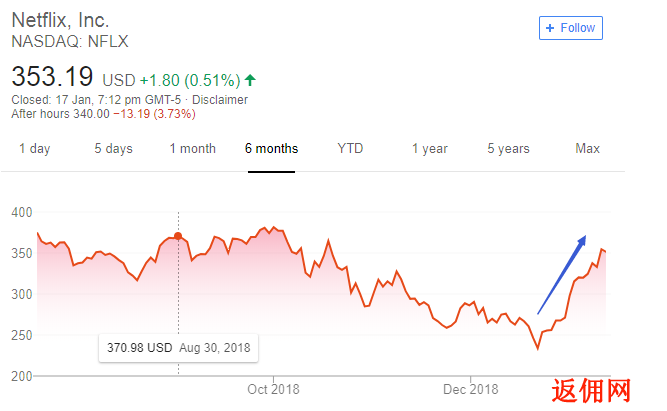667x411 pixels.
Task: Click the 353.19 stock price
Action: tap(52, 77)
